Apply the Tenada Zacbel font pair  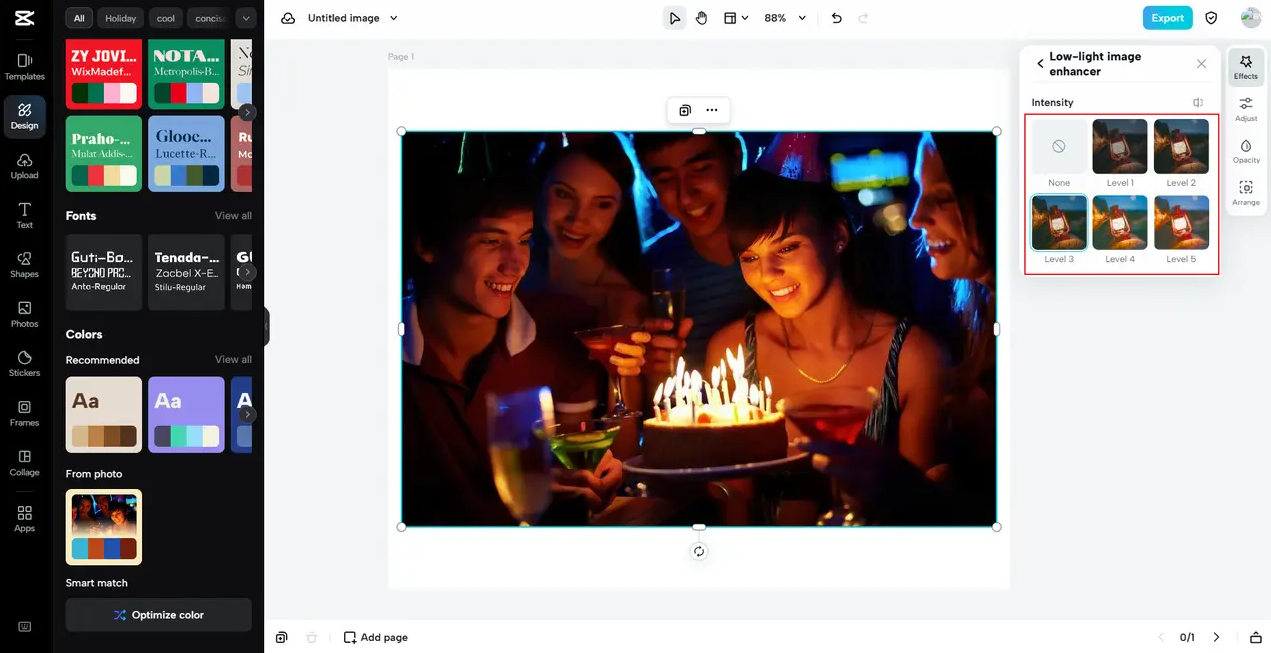click(186, 272)
